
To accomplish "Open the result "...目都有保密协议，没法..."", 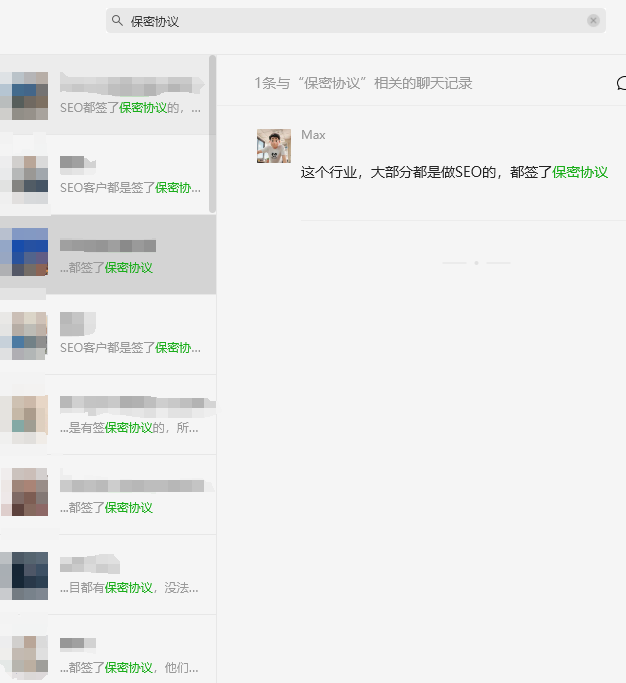I will tap(108, 575).
